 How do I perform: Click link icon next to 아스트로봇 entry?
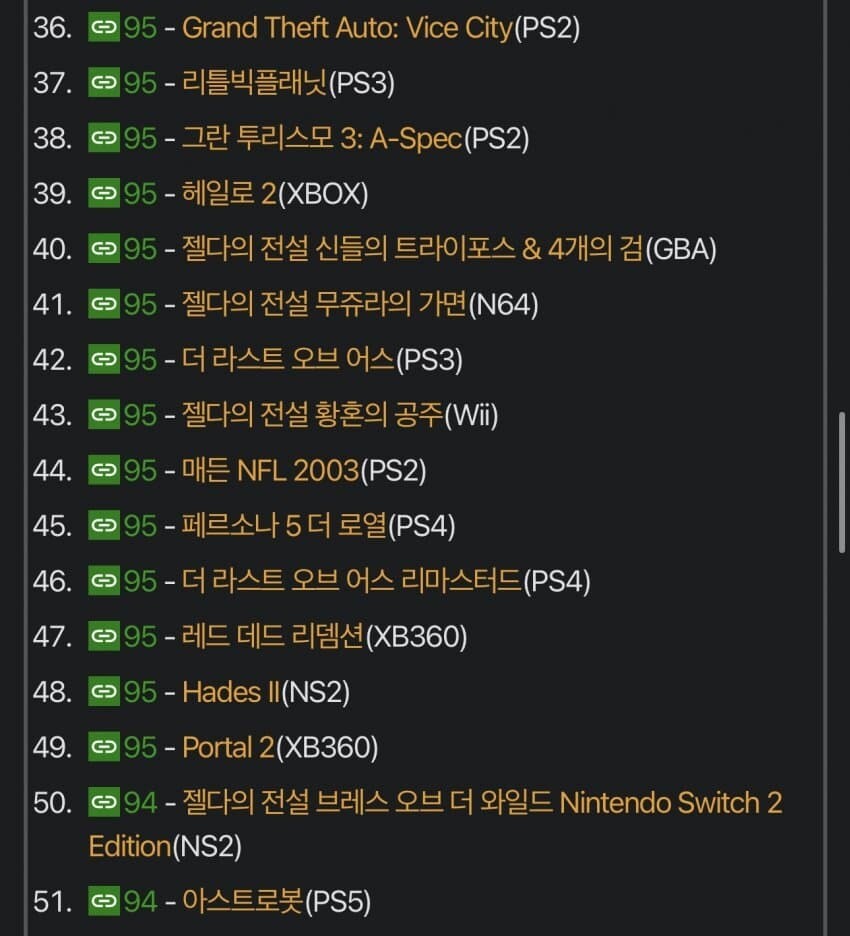click(103, 902)
